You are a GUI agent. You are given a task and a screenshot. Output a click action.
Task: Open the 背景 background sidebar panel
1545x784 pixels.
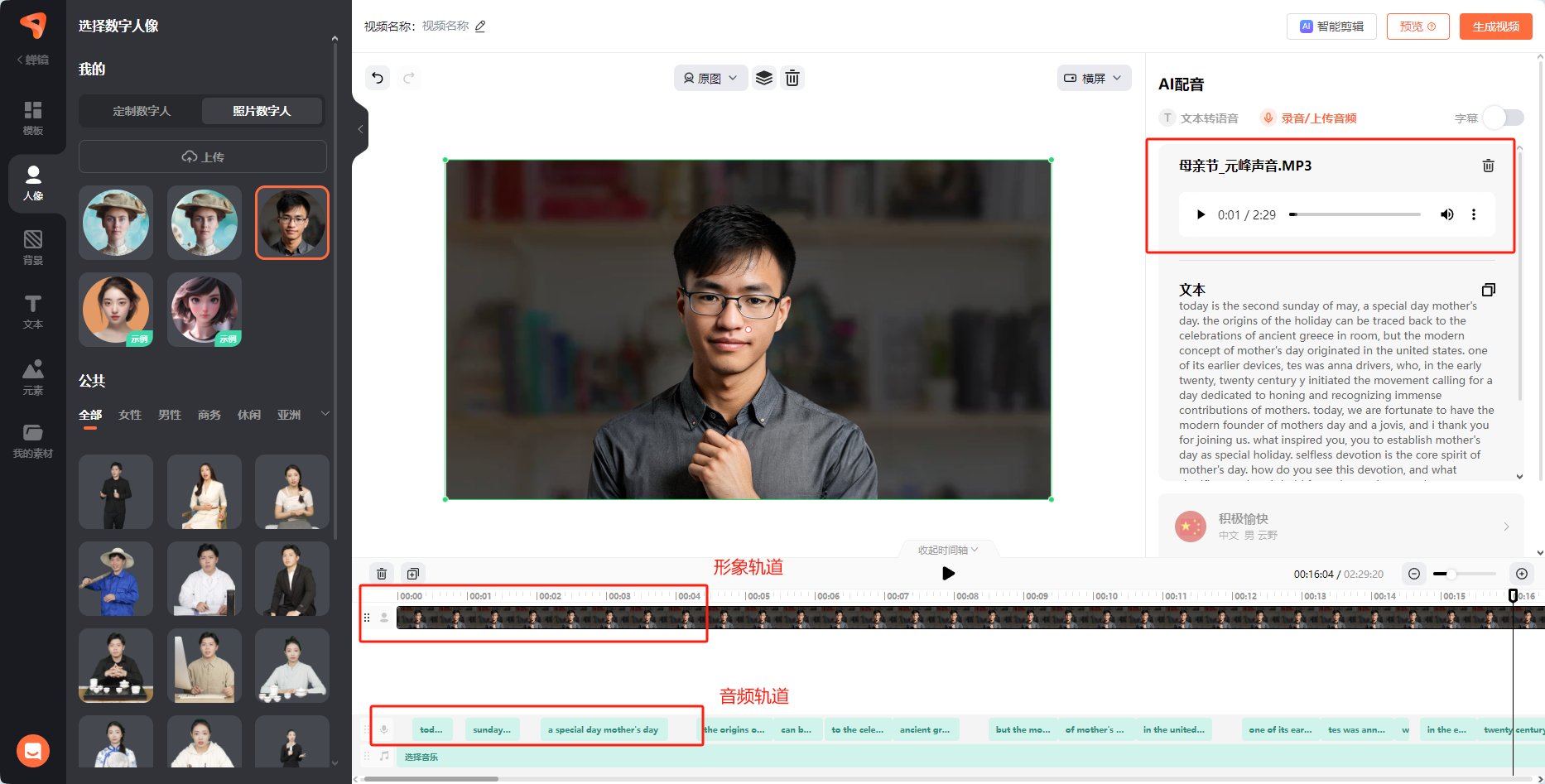[x=33, y=248]
